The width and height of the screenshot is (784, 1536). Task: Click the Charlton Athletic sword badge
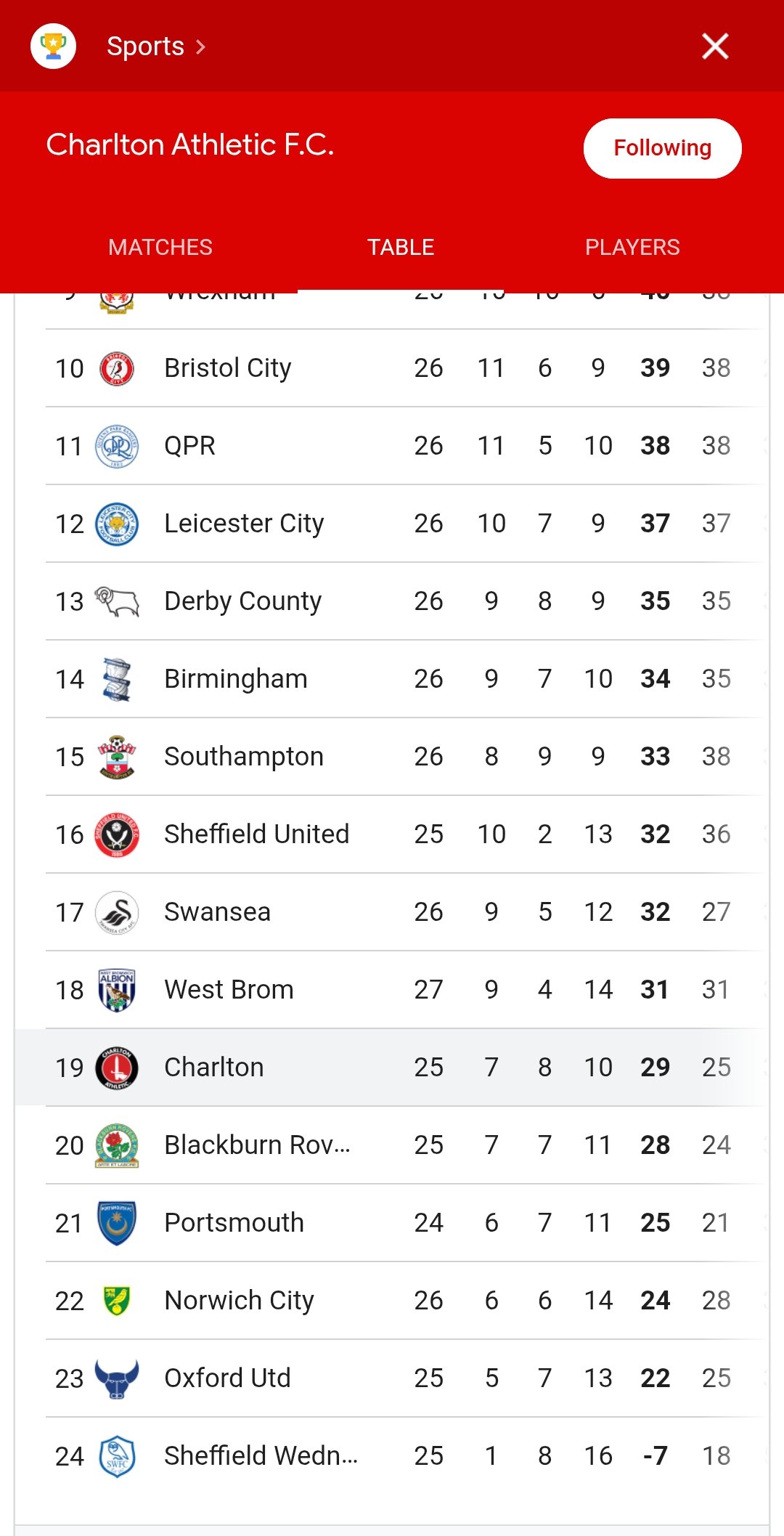(x=117, y=1068)
